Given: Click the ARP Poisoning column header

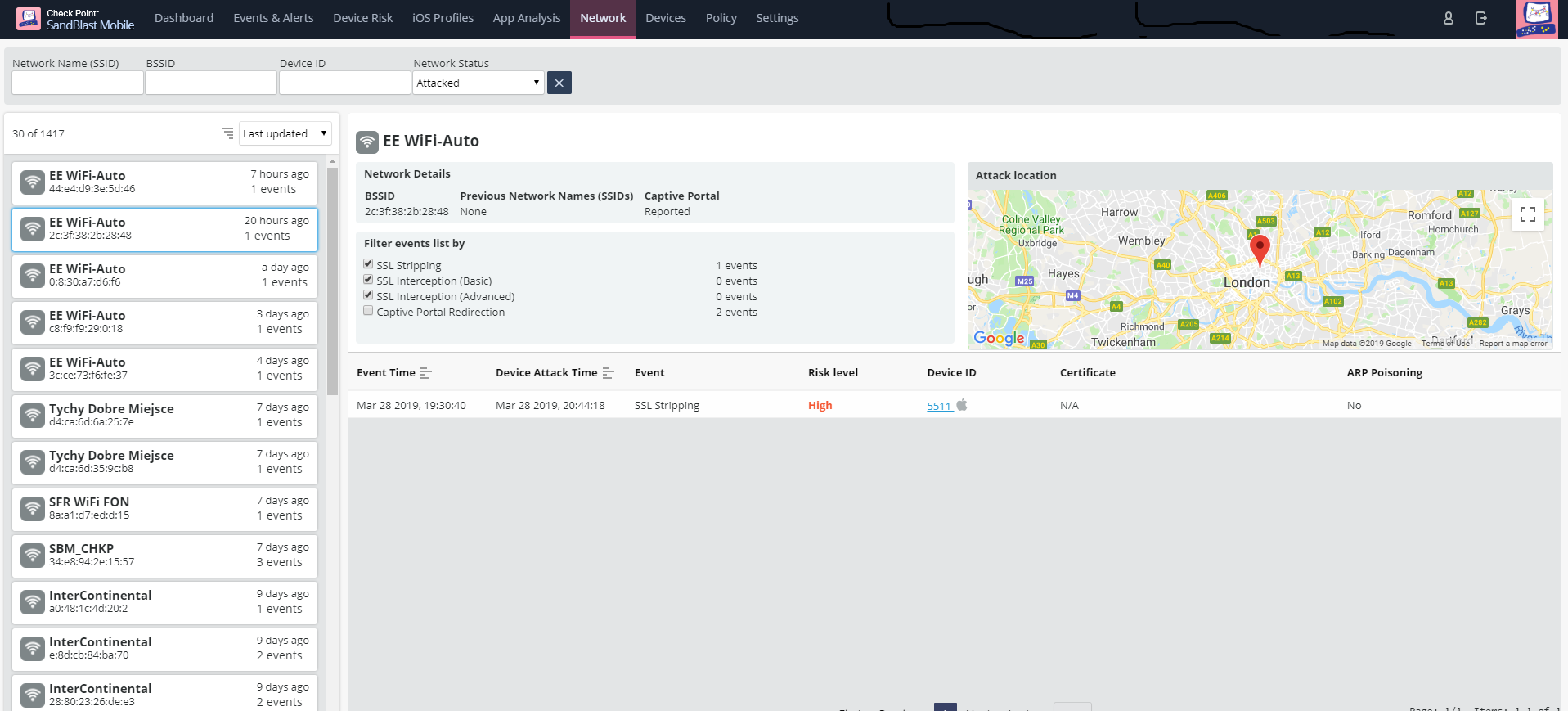Looking at the screenshot, I should pos(1384,373).
